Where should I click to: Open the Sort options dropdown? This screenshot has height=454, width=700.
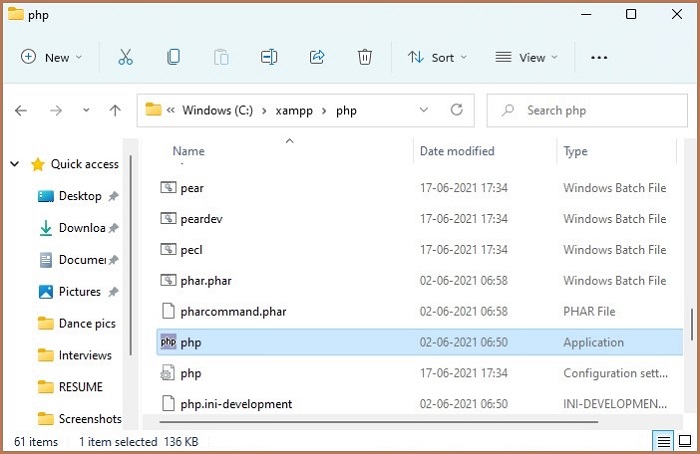pyautogui.click(x=437, y=57)
